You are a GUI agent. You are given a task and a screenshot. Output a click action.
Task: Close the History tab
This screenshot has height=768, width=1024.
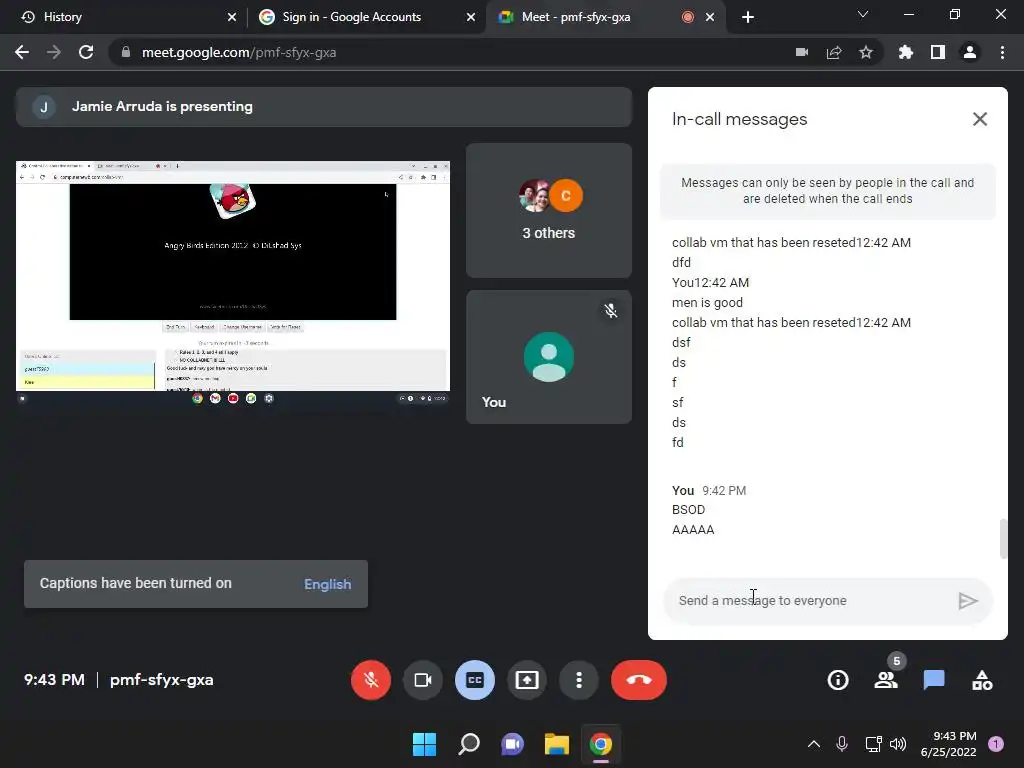(x=232, y=17)
